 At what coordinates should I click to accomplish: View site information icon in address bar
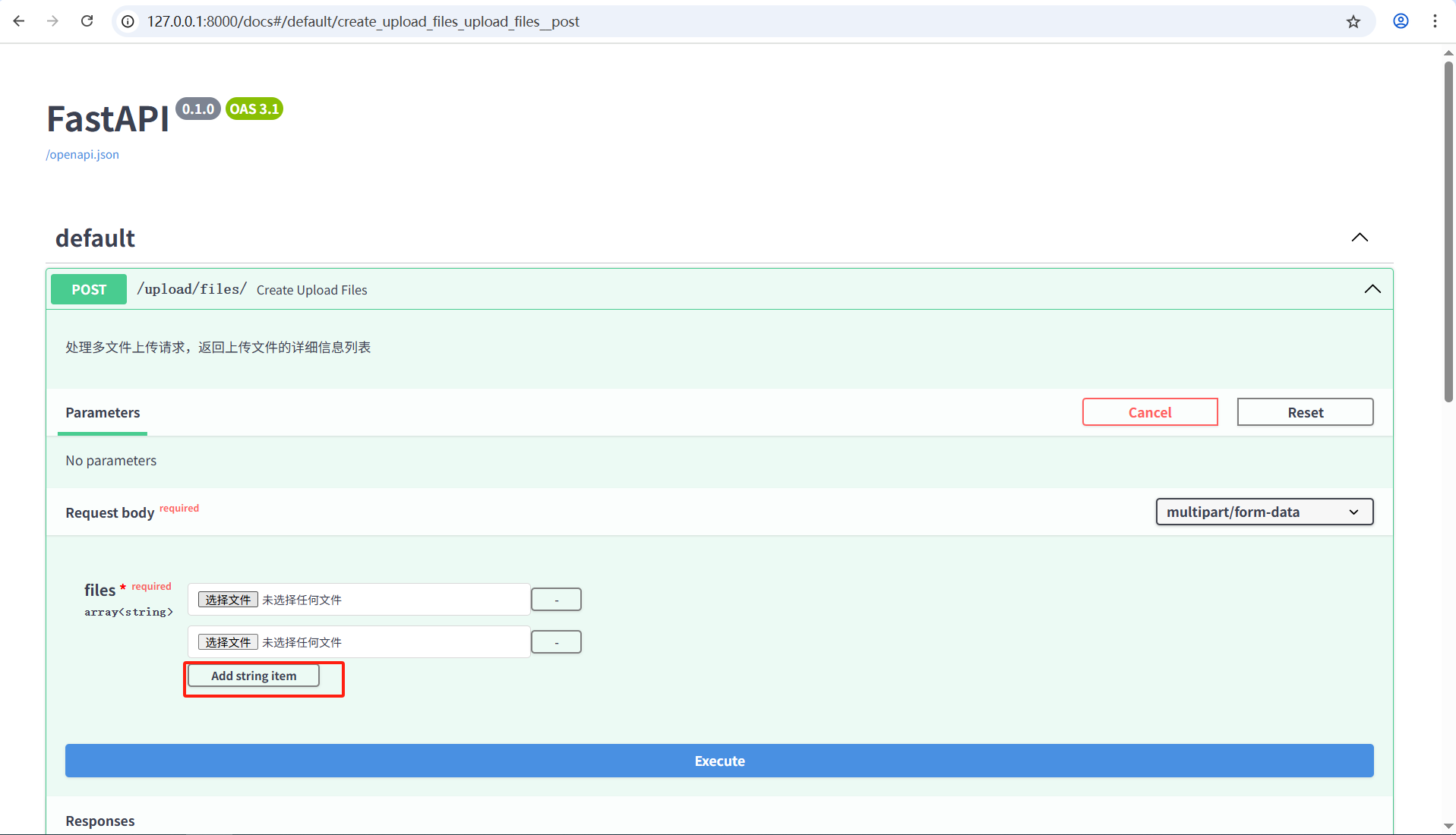click(128, 21)
